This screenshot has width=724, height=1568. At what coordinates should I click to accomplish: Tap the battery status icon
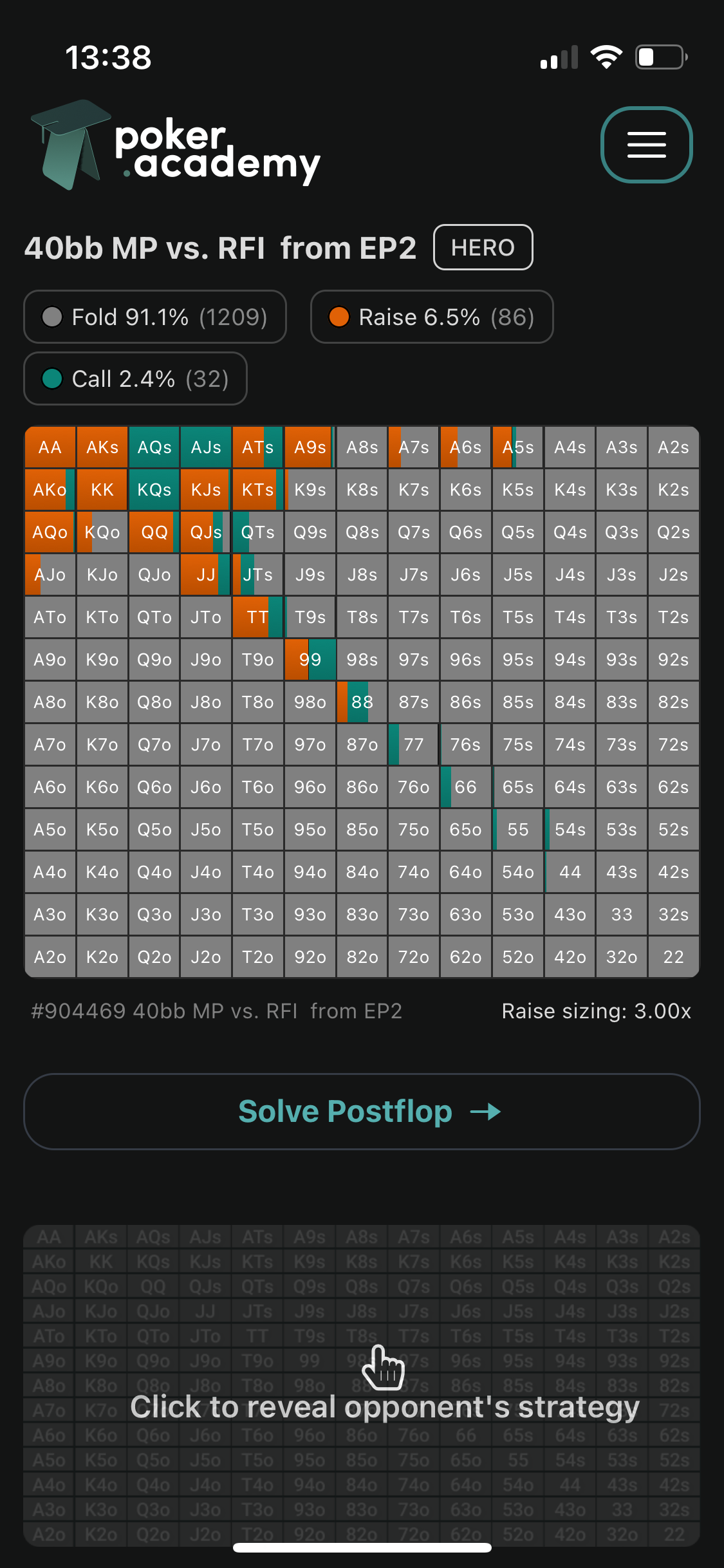pyautogui.click(x=661, y=57)
